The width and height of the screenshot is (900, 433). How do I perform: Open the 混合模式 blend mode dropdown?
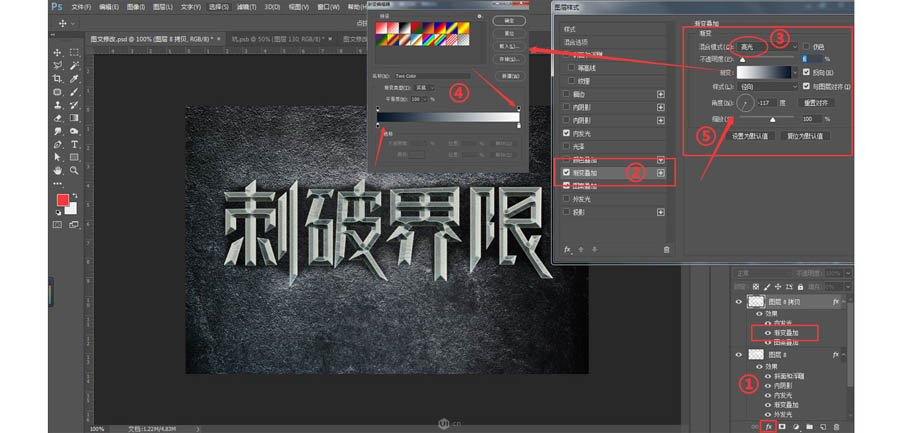coord(752,46)
